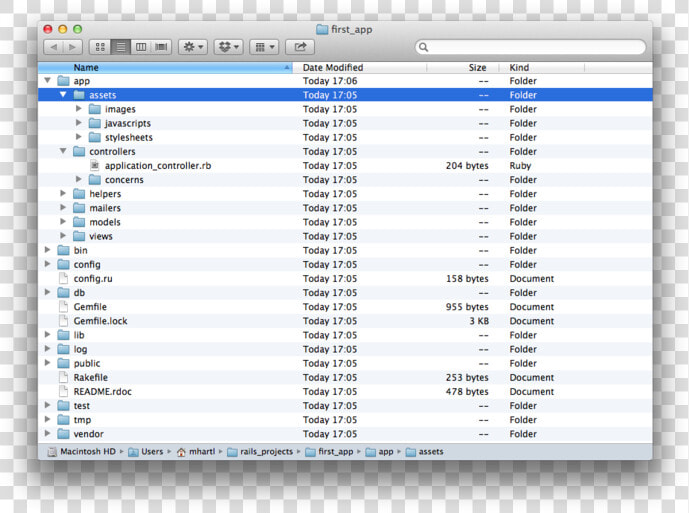Click the app folder icon
689x513 pixels.
tap(64, 81)
